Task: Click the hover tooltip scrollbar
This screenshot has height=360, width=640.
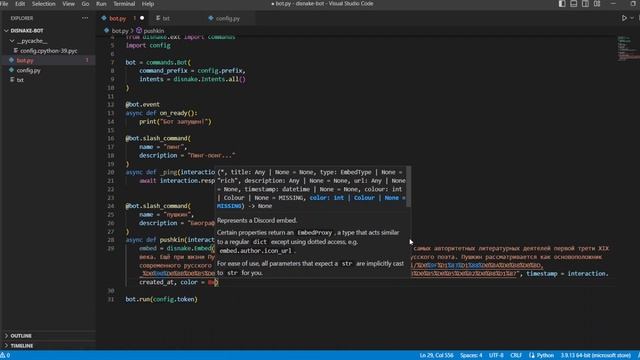Action: click(x=409, y=186)
